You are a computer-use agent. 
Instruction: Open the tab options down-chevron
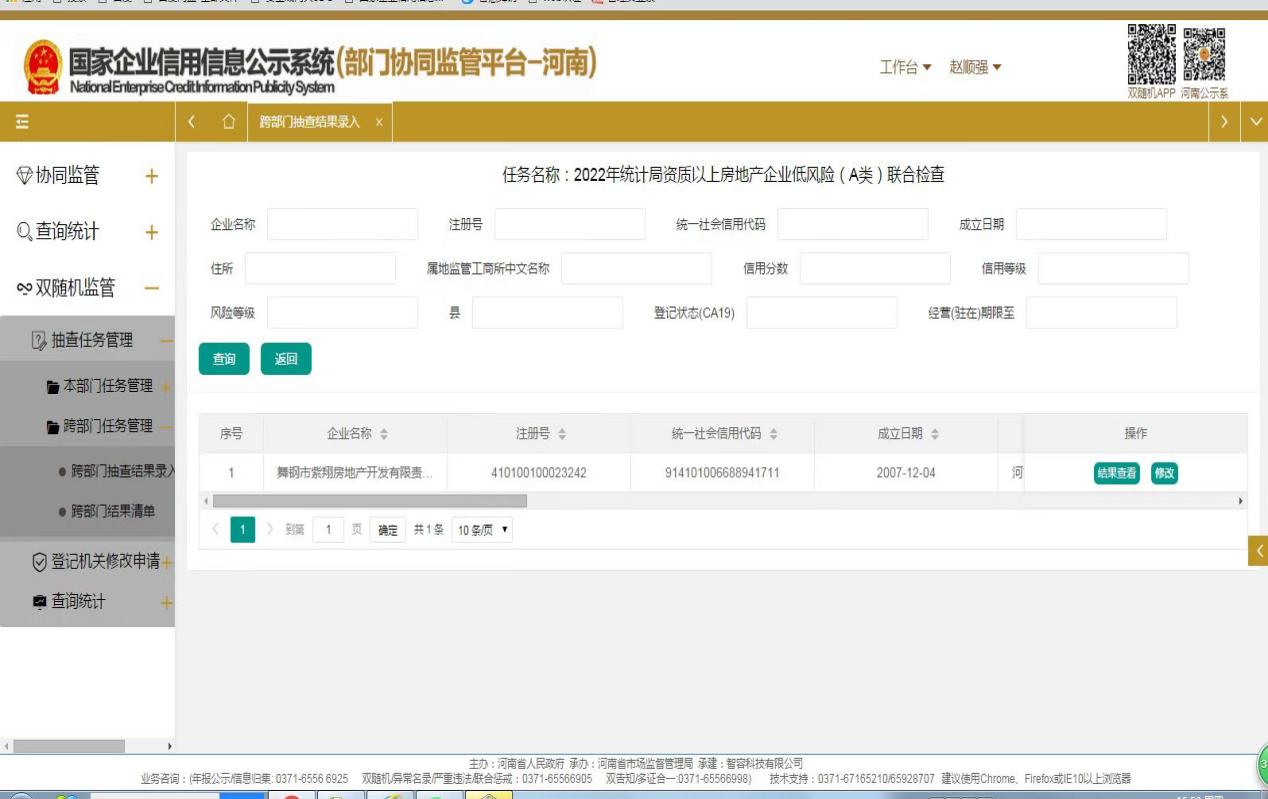1256,122
